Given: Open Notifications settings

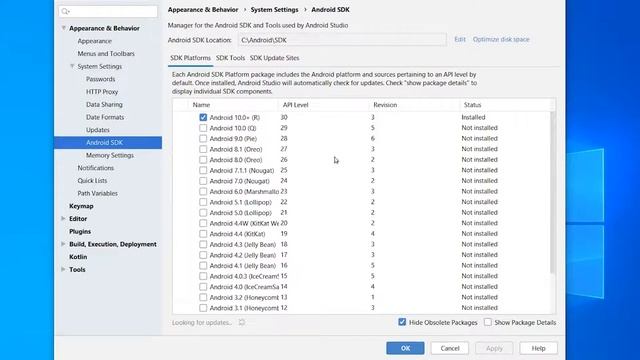Looking at the screenshot, I should [96, 168].
